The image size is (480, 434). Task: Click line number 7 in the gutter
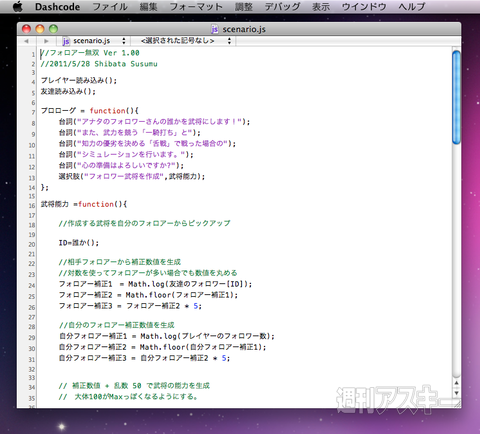click(x=33, y=112)
